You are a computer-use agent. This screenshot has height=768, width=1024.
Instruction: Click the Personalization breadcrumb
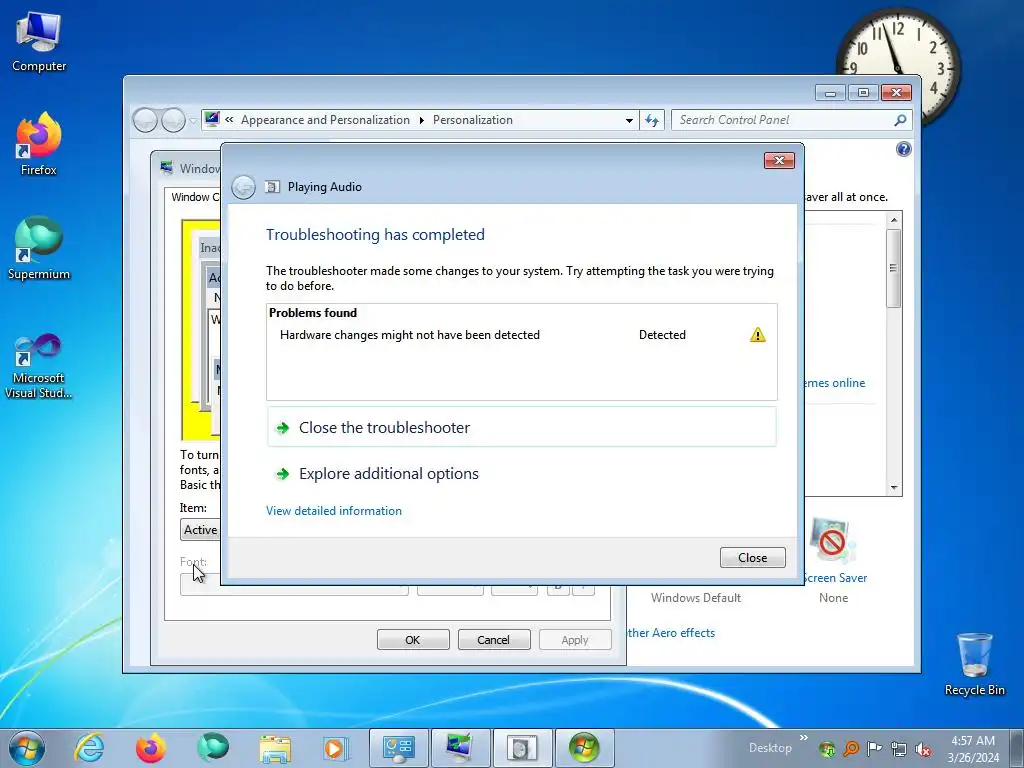coord(473,120)
